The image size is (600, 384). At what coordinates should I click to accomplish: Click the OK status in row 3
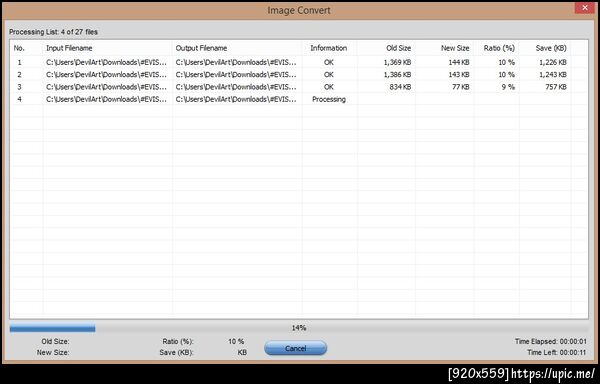click(x=329, y=87)
